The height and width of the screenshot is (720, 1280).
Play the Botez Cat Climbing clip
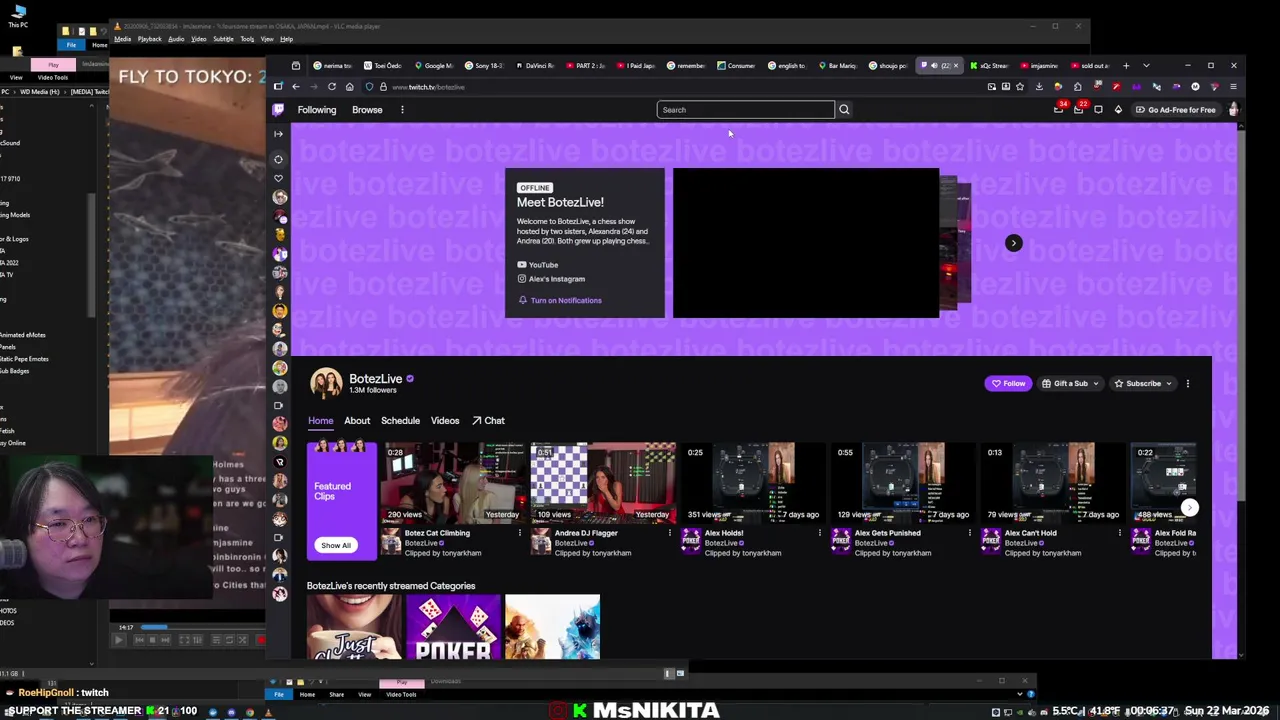click(x=454, y=482)
